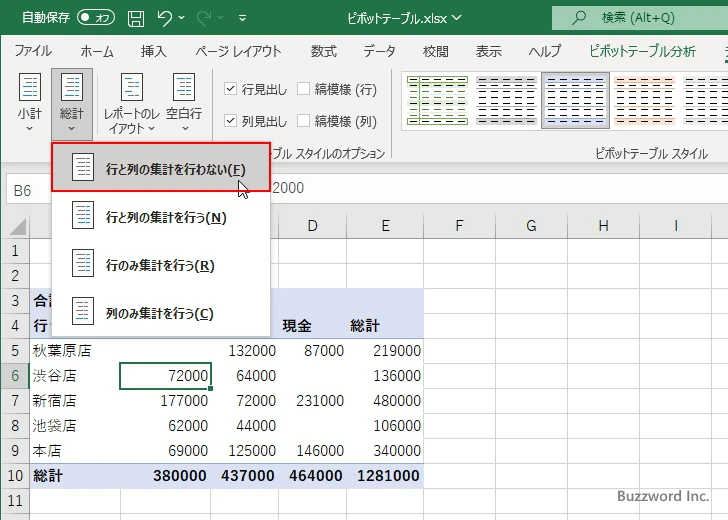Click the grand total cell 1281000
728x520 pixels.
385,475
